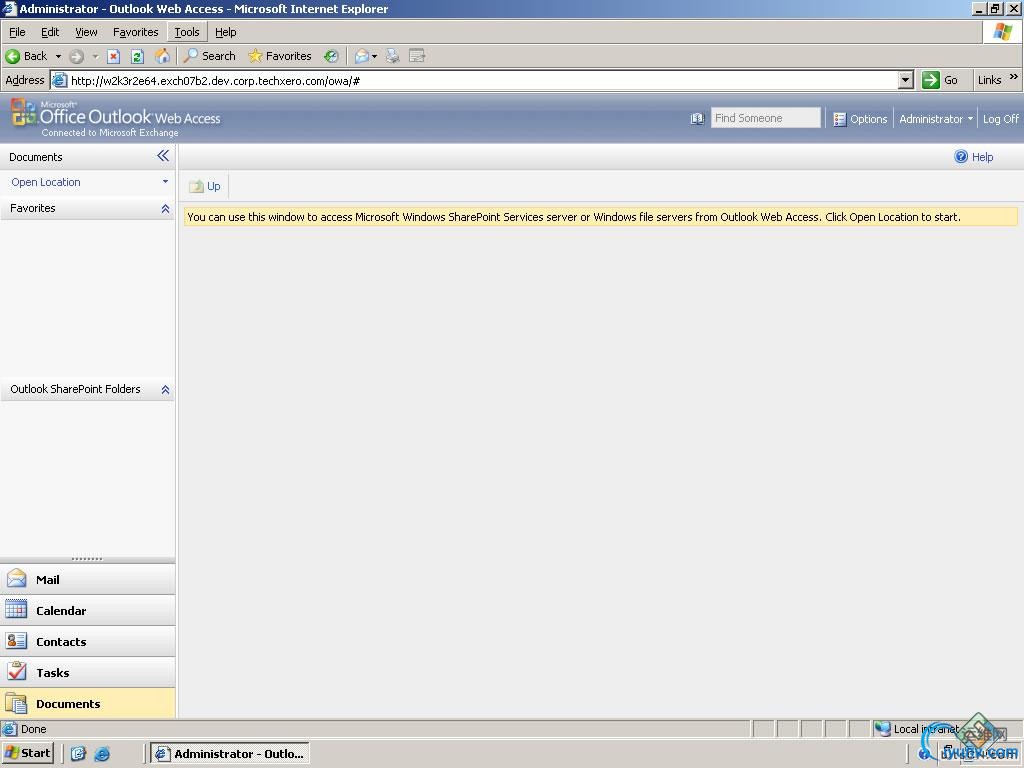Switch to Tasks module

pos(88,672)
